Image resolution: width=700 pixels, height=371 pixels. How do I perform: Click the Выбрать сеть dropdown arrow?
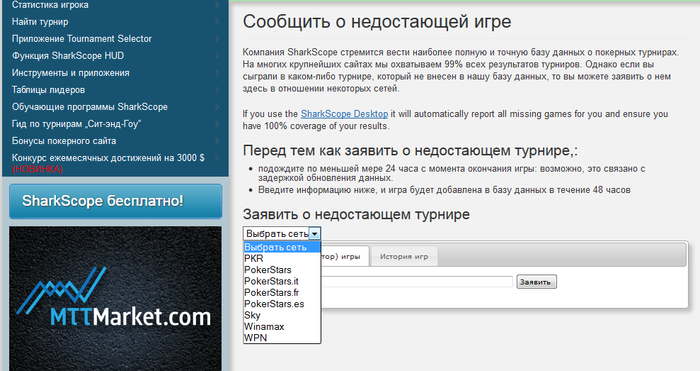[315, 233]
